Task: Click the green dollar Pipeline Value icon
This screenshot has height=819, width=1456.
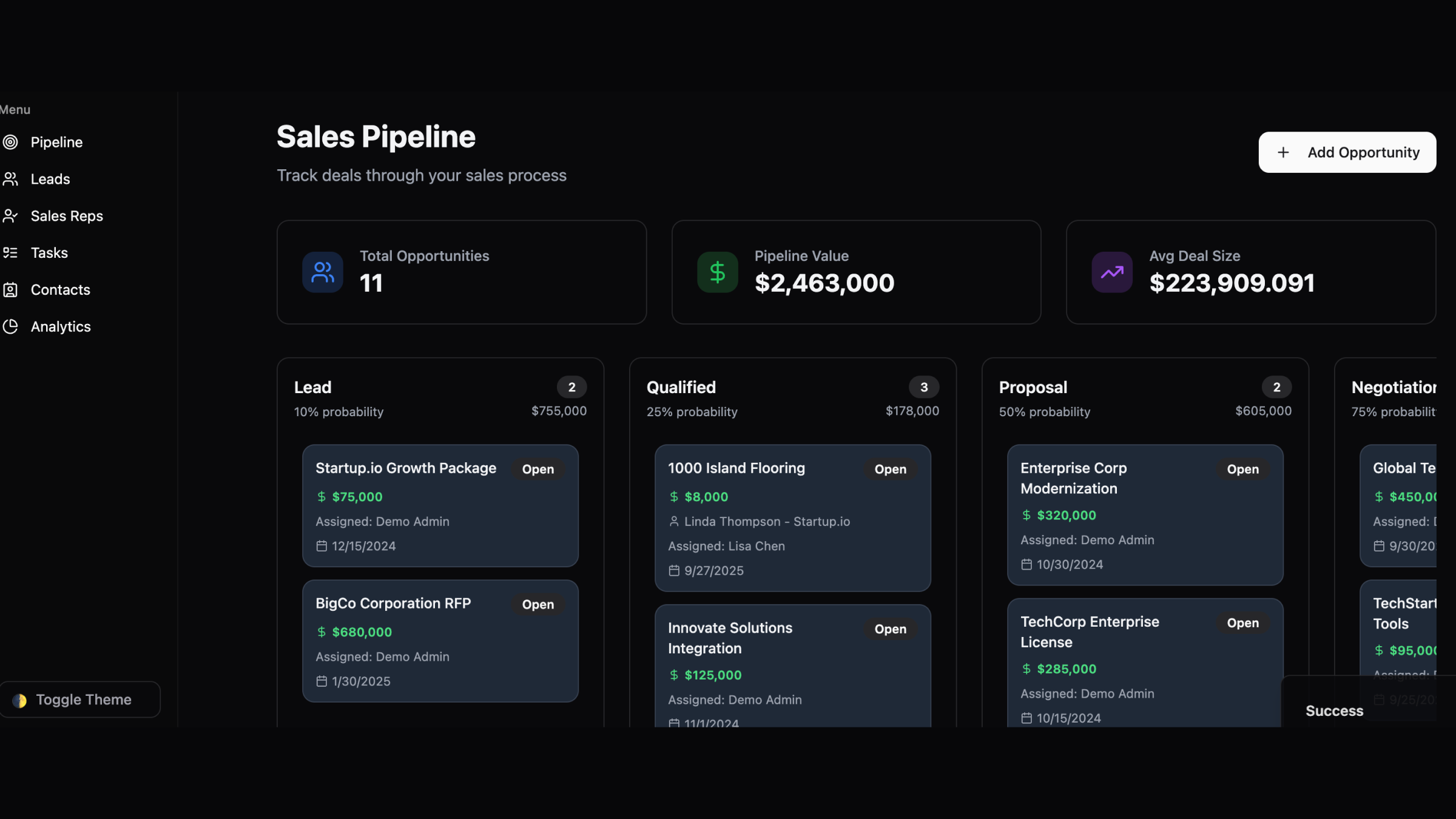Action: pos(717,272)
